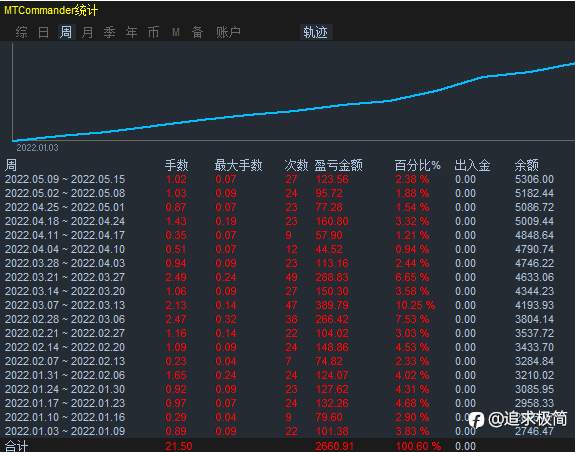
Task: Select week row 2022.04.11 ~ 2022.04.17
Action: tap(279, 235)
